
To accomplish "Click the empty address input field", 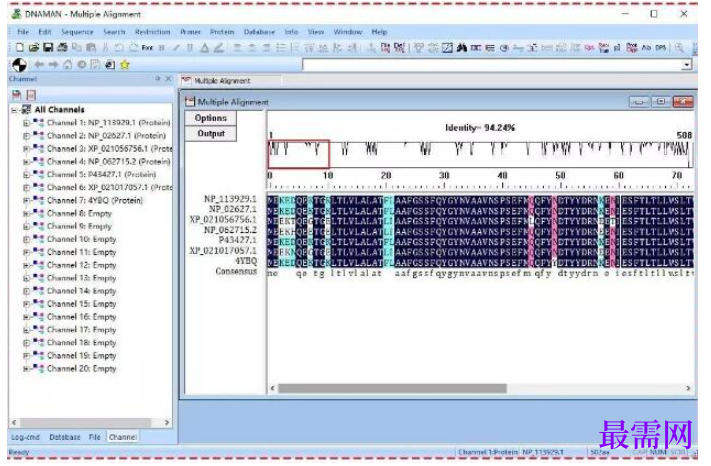I will 492,65.
